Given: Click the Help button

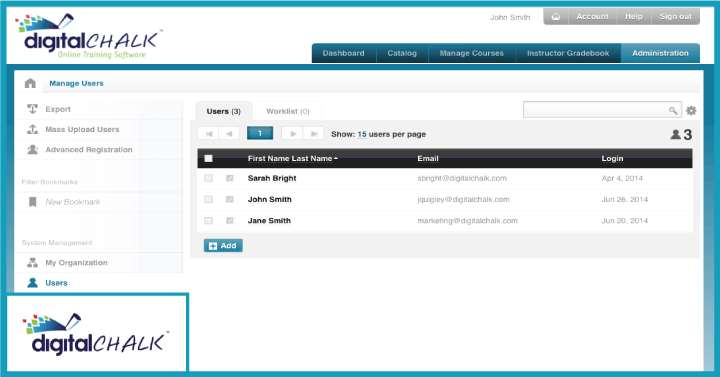Looking at the screenshot, I should pyautogui.click(x=634, y=17).
